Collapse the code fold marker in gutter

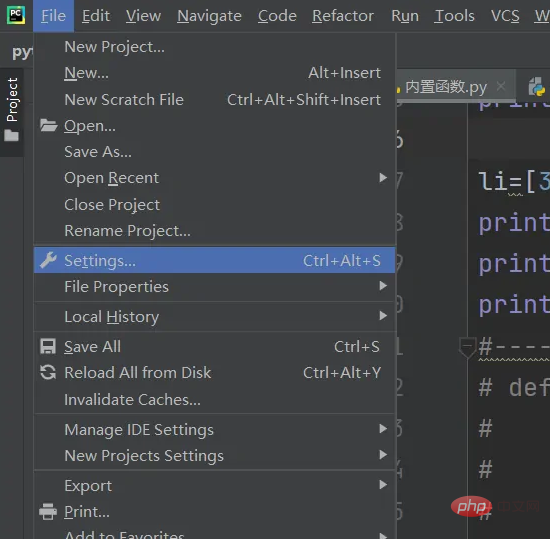pos(467,347)
